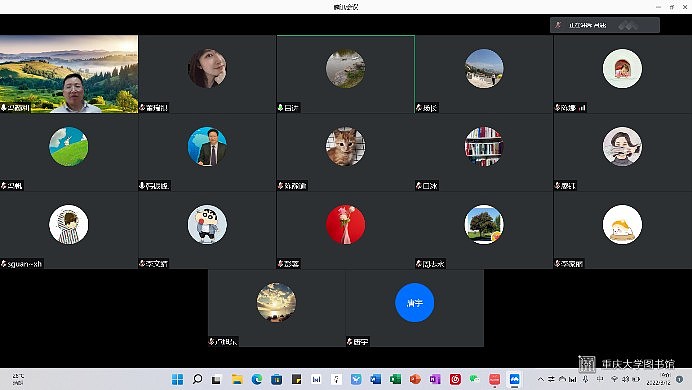This screenshot has width=692, height=390.
Task: Open Microsoft Edge from the taskbar
Action: tap(257, 379)
